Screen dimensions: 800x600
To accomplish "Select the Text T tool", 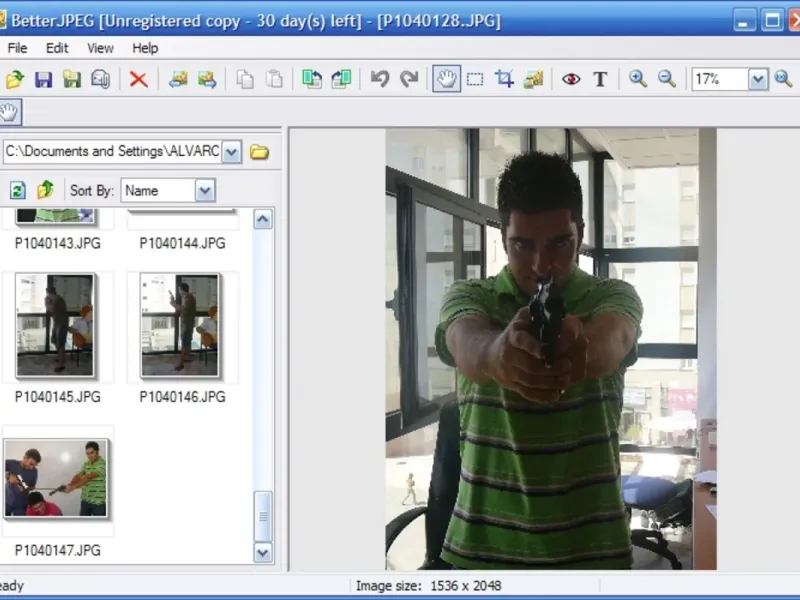I will [600, 79].
